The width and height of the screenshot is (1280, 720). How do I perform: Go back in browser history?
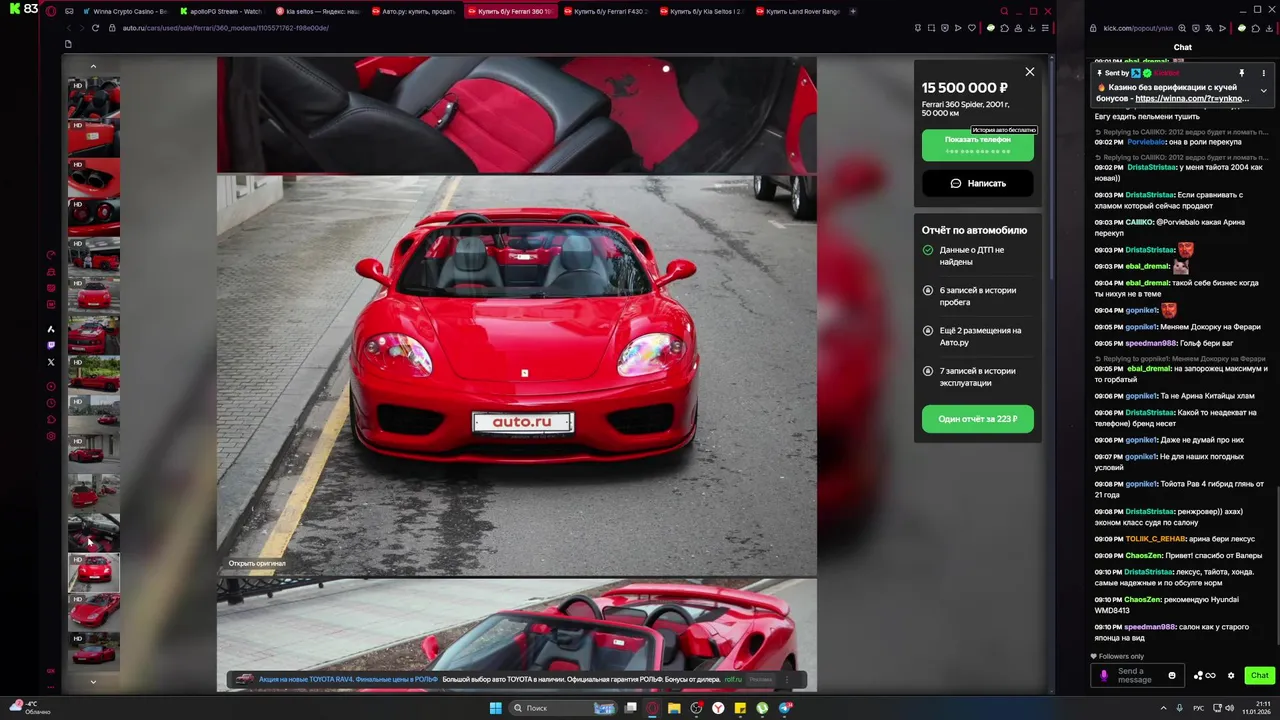click(x=67, y=28)
